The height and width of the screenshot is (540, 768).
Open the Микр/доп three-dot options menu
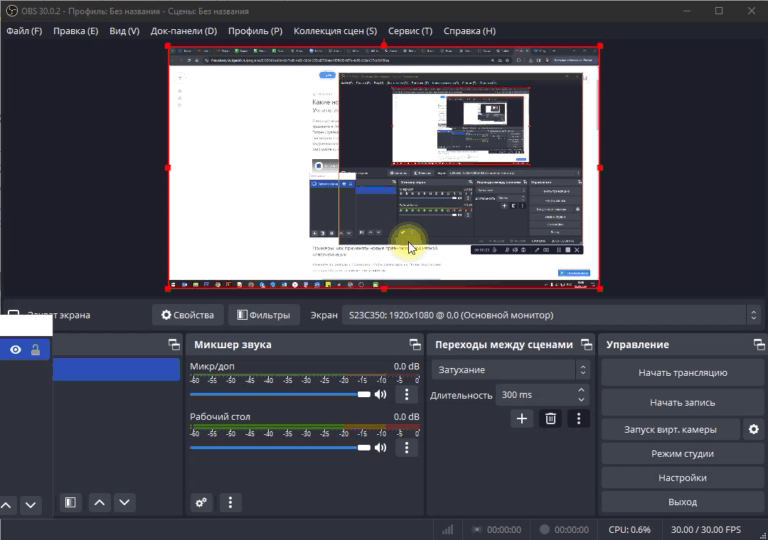[406, 395]
